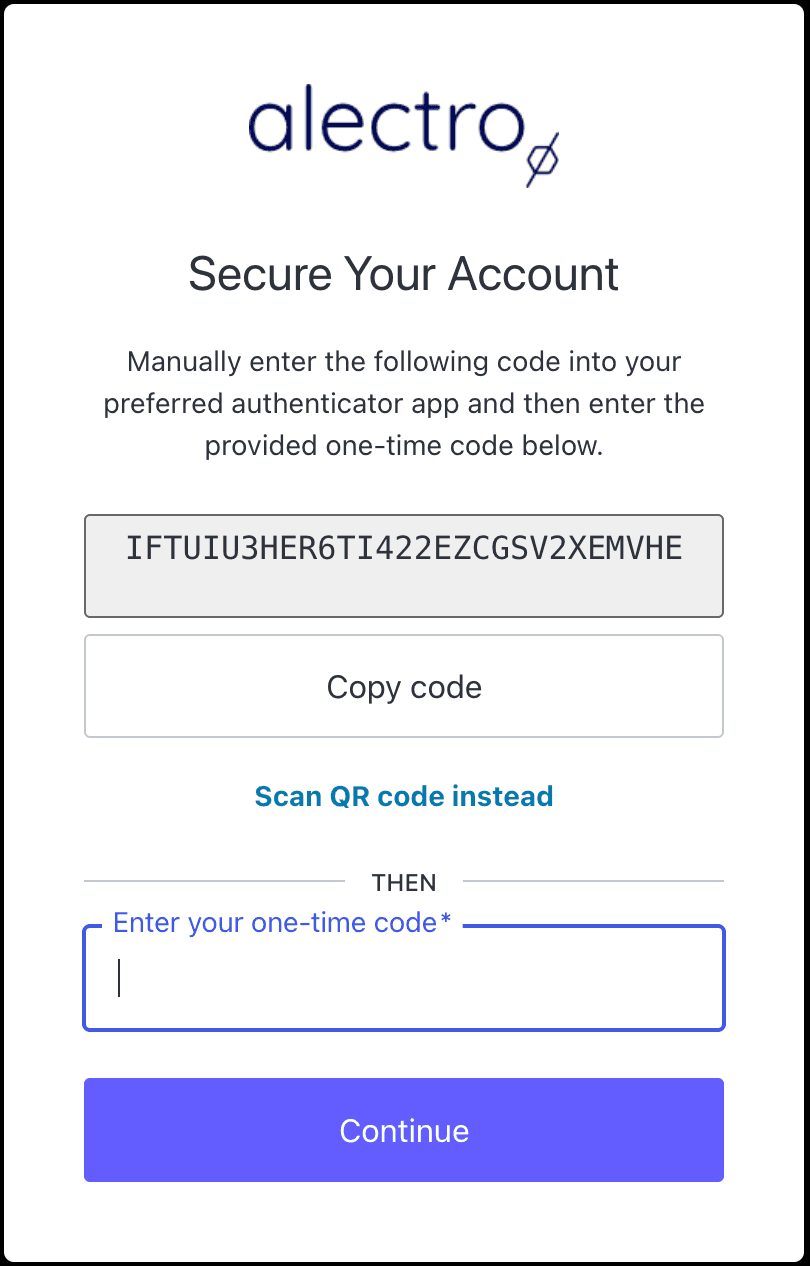Focus the one-time code input field
Image resolution: width=810 pixels, height=1266 pixels.
(404, 979)
